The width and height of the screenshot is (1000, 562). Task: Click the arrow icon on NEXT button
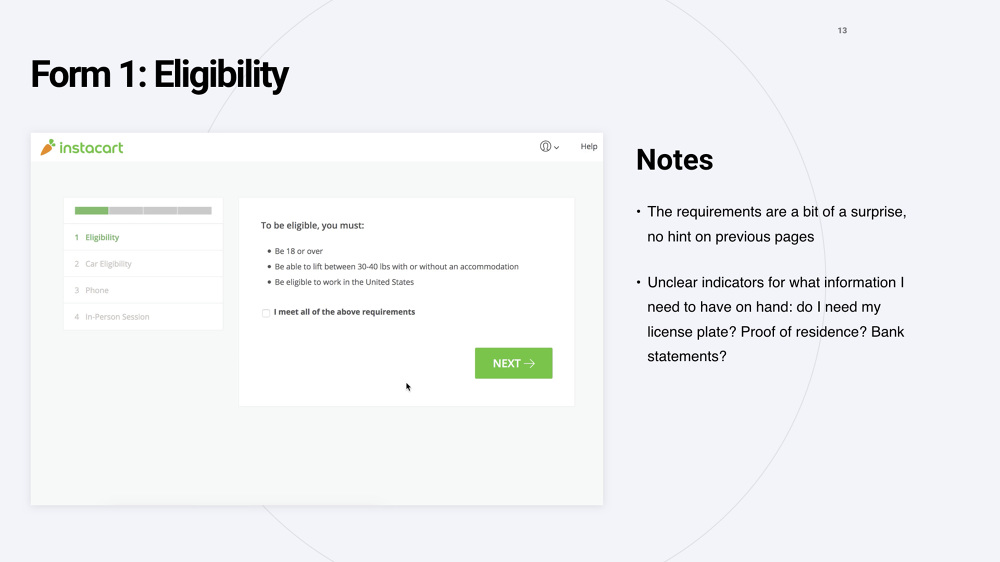tap(529, 363)
